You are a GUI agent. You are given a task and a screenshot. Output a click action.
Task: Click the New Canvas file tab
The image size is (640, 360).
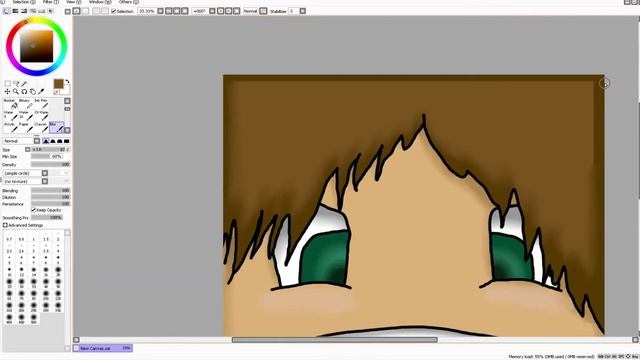[x=102, y=348]
